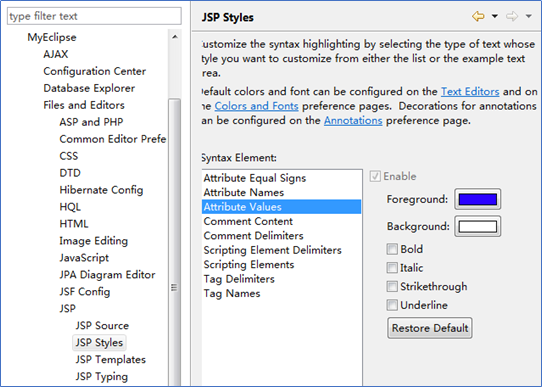Viewport: 542px width, 387px height.
Task: Select Attribute Names syntax element
Action: (x=281, y=192)
